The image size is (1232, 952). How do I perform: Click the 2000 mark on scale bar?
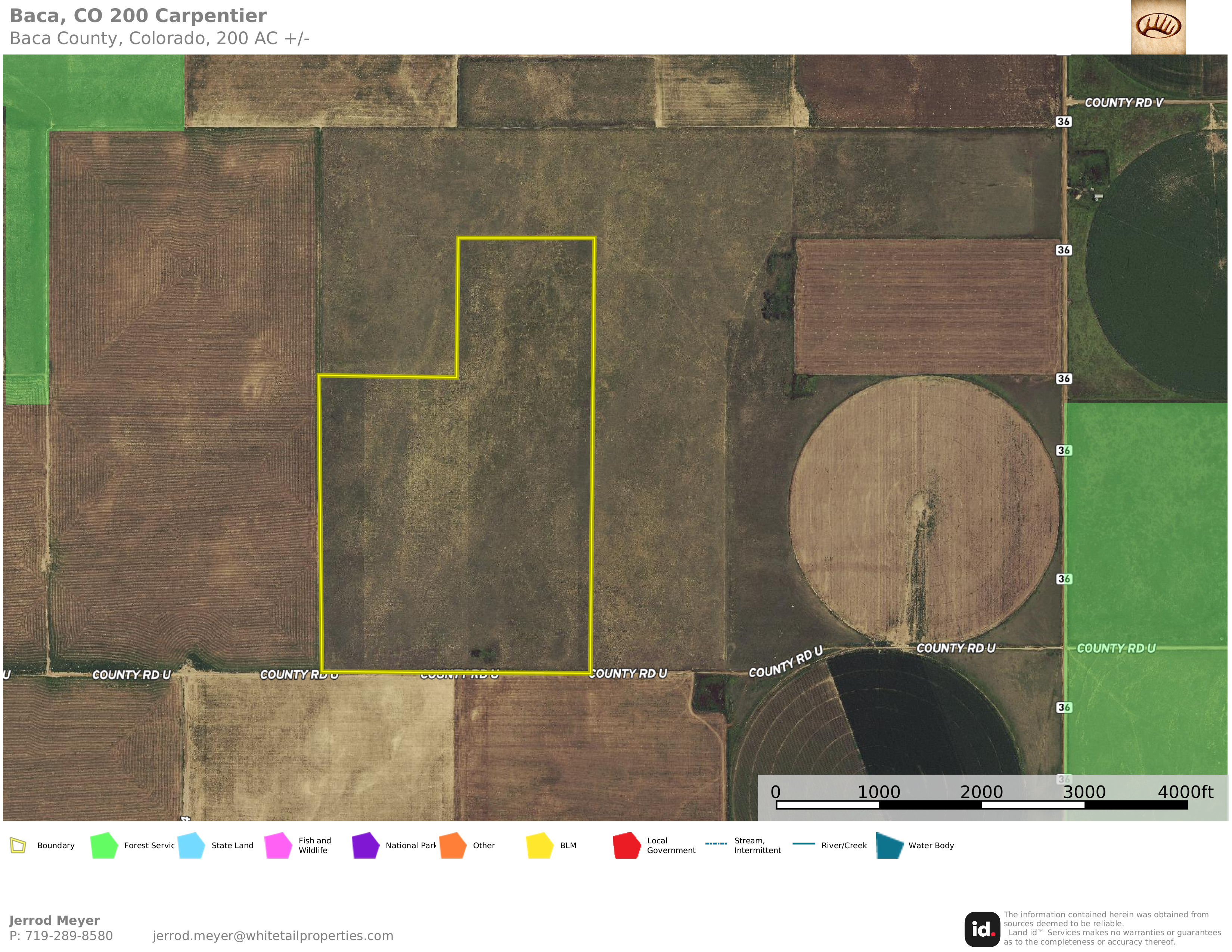tap(981, 792)
